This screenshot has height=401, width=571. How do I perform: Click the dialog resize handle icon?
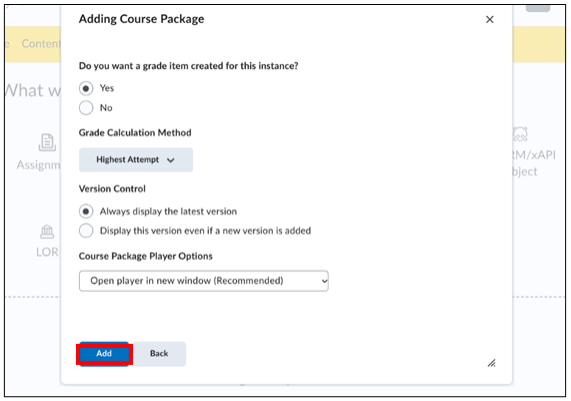point(492,363)
